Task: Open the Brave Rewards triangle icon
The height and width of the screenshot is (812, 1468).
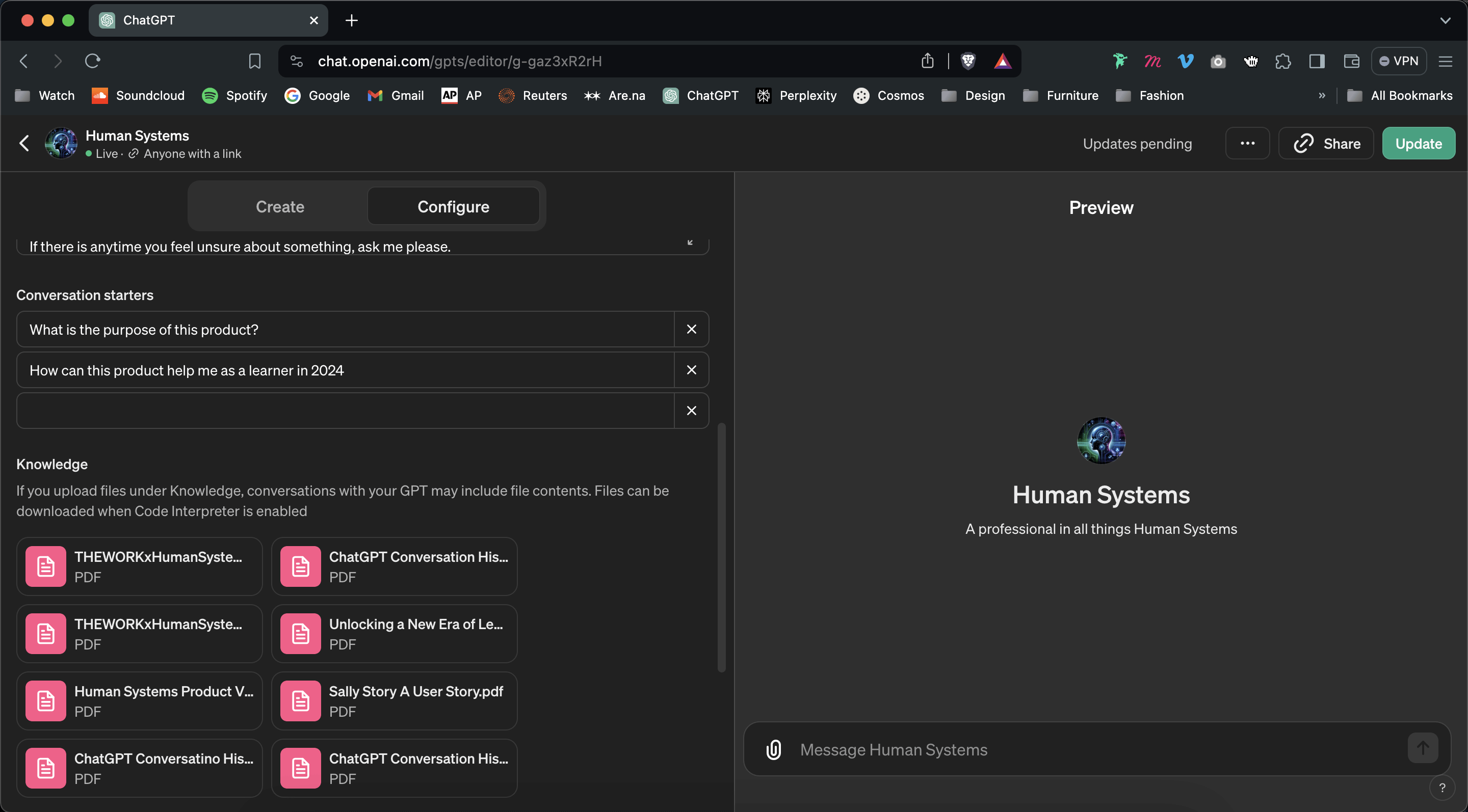Action: tap(1003, 61)
